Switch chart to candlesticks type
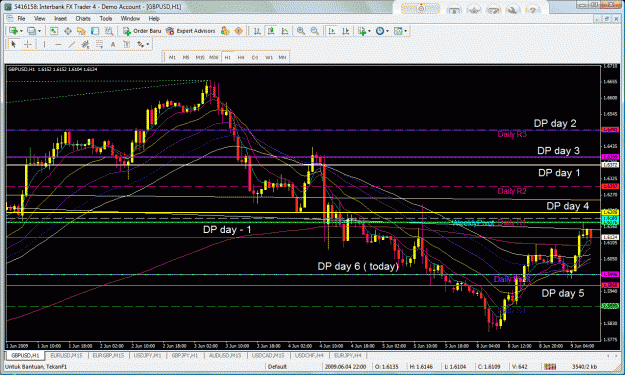This screenshot has height=375, width=625. (x=271, y=31)
